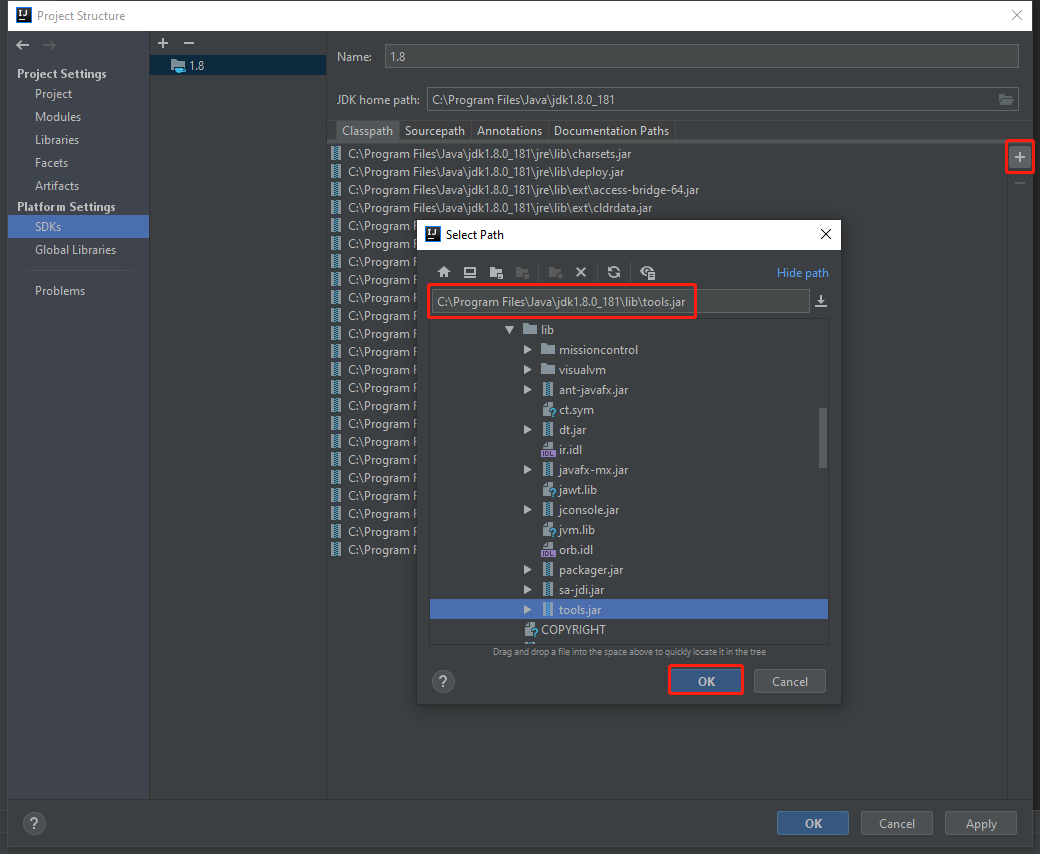The image size is (1040, 854).
Task: Open recent paths history arrow
Action: (820, 302)
